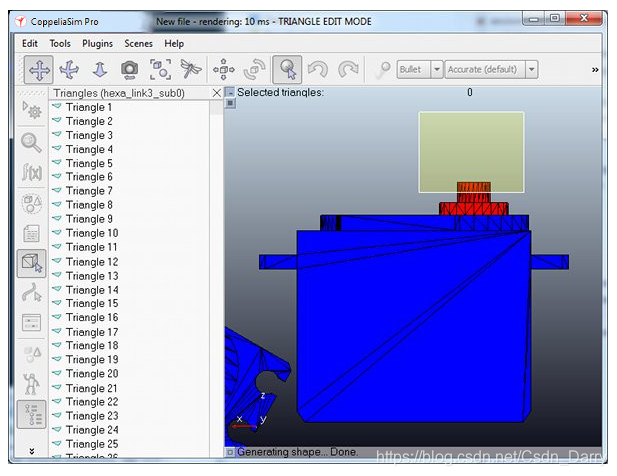
Task: Open the scripts icon in sidebar
Action: (x=31, y=234)
